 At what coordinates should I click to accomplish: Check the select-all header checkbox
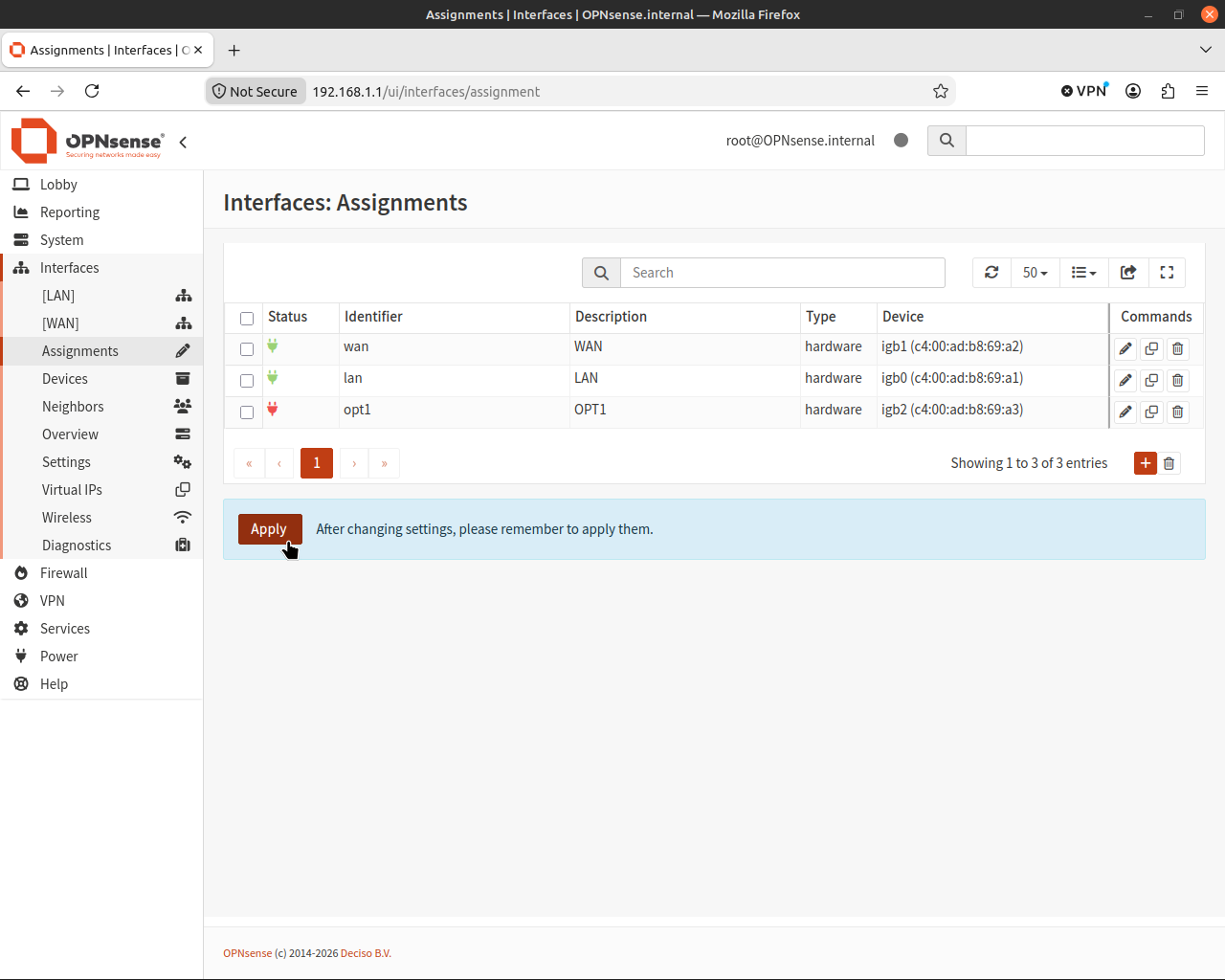(247, 319)
